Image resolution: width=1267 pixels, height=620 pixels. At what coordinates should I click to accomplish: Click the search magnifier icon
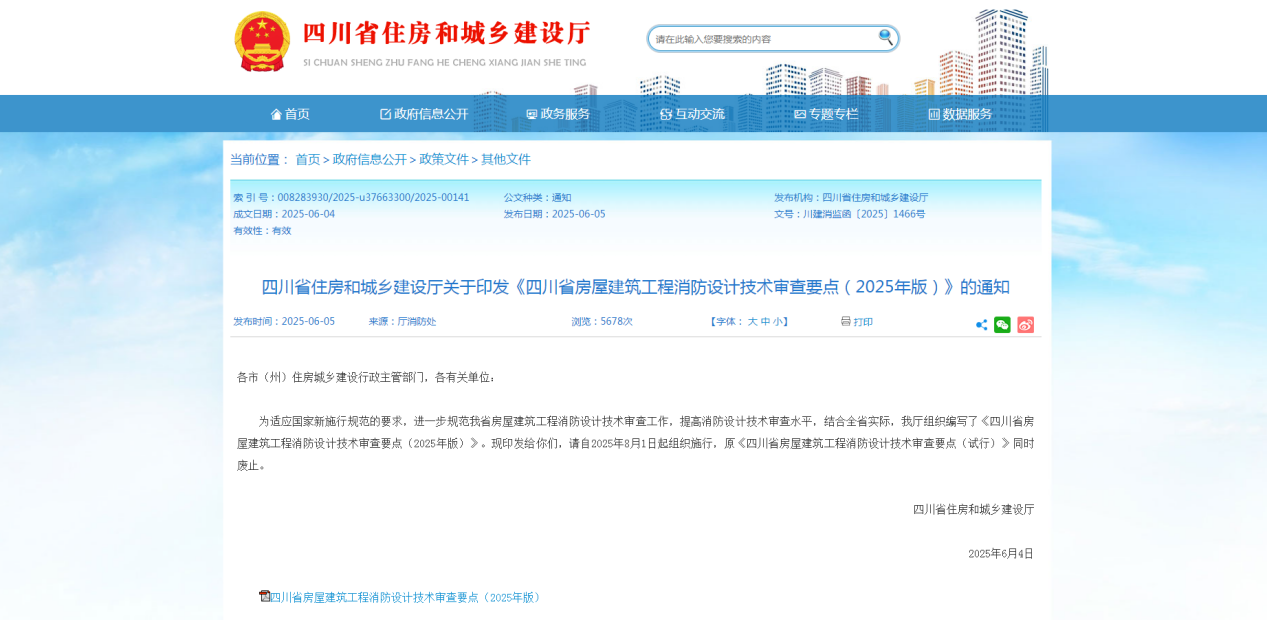click(885, 38)
